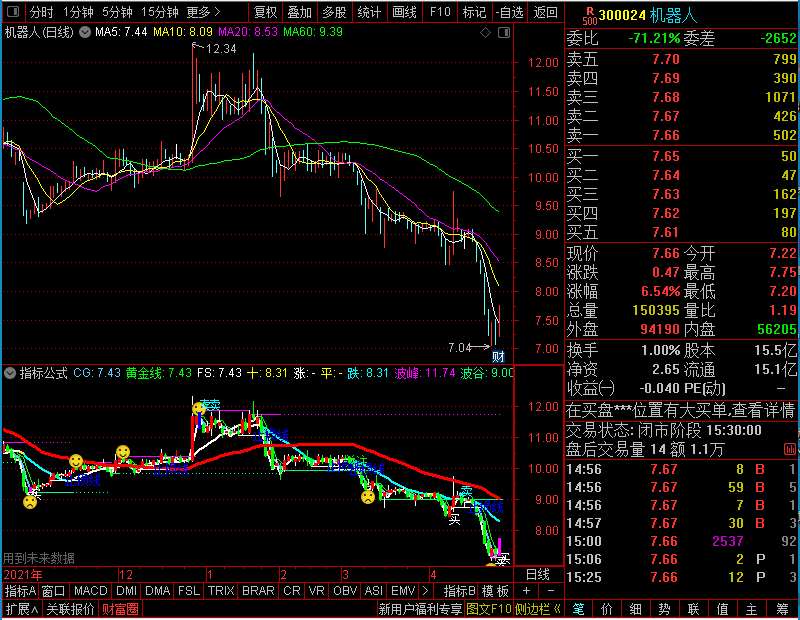Toggle the chart side panel icon beside diamond
The image size is (800, 620).
click(504, 33)
